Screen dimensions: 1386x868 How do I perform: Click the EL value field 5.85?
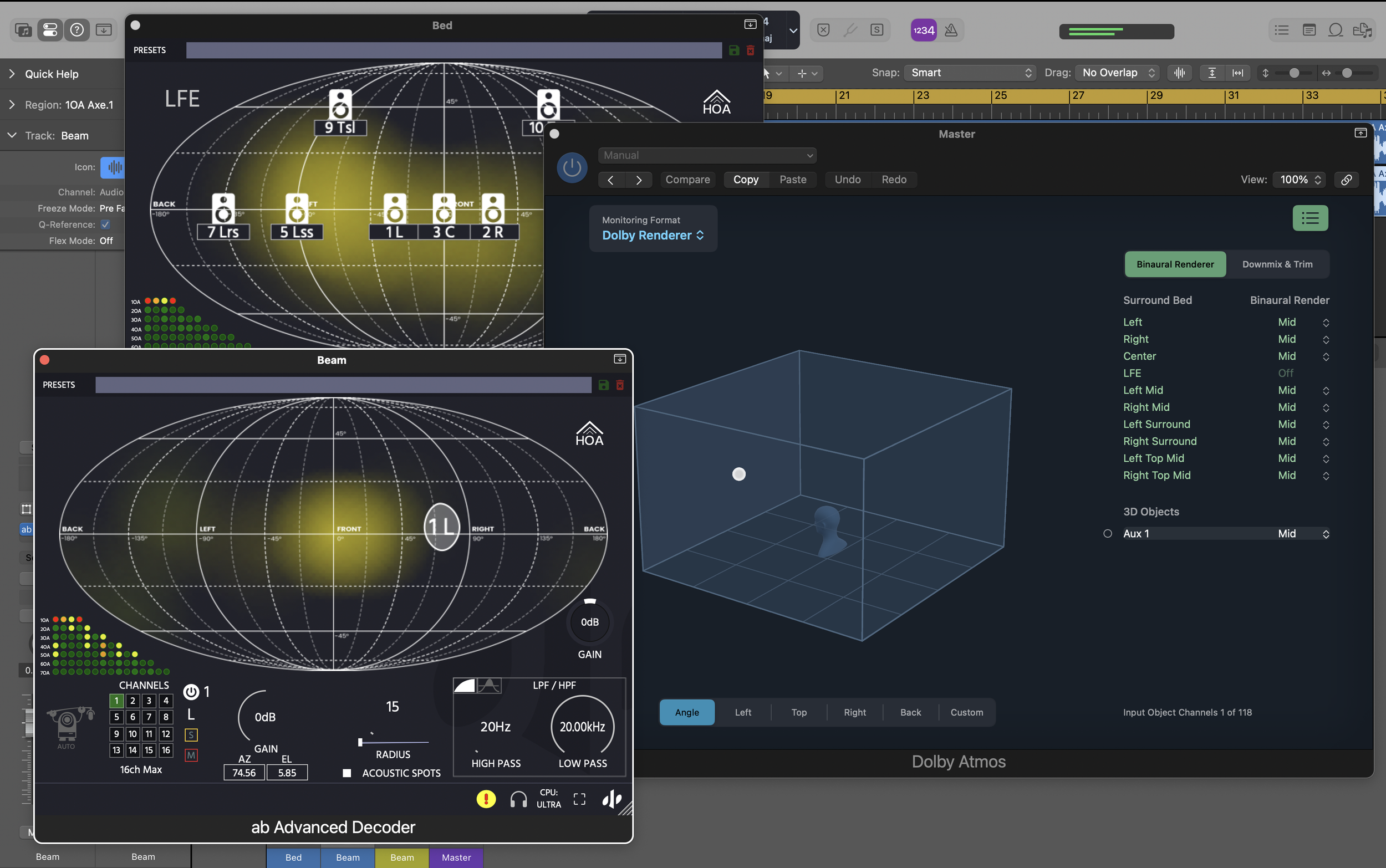click(287, 773)
